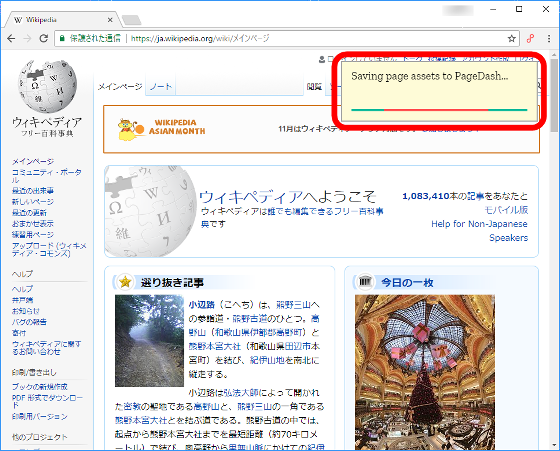Click the browser back arrow
Viewport: 560px width, 451px height.
(11, 38)
